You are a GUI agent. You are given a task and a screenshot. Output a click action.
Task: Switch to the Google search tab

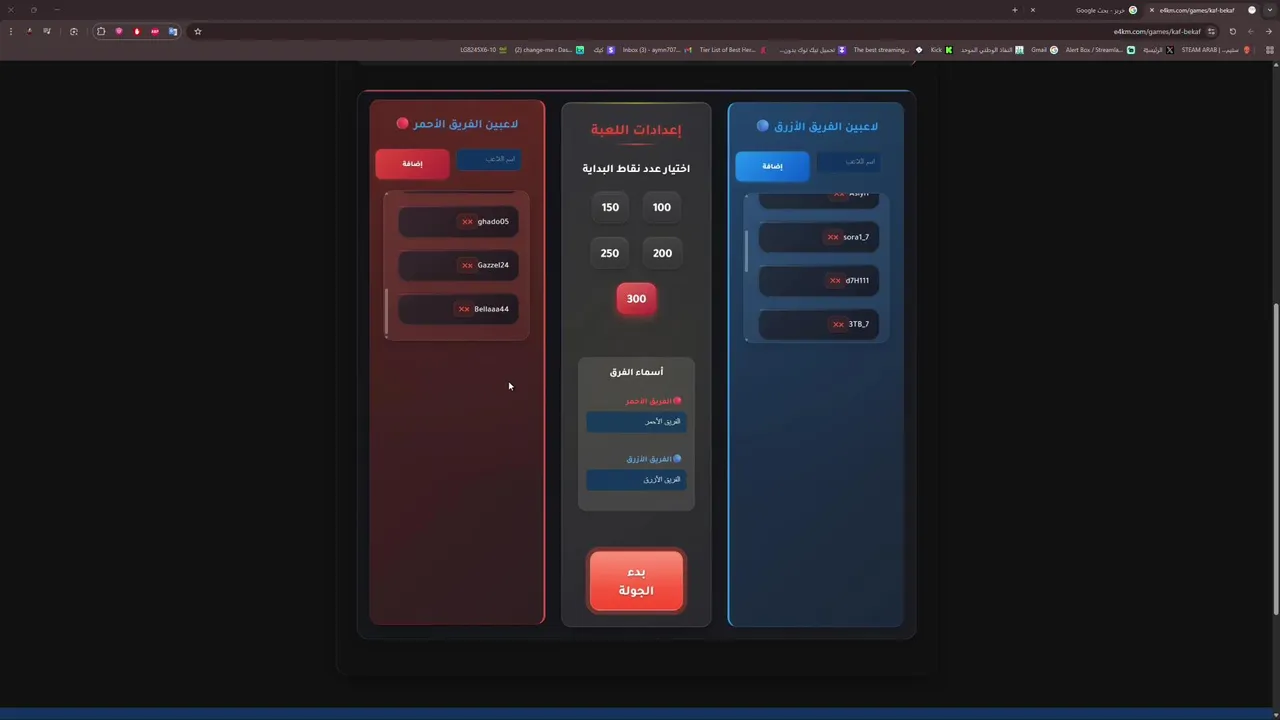[x=1100, y=10]
